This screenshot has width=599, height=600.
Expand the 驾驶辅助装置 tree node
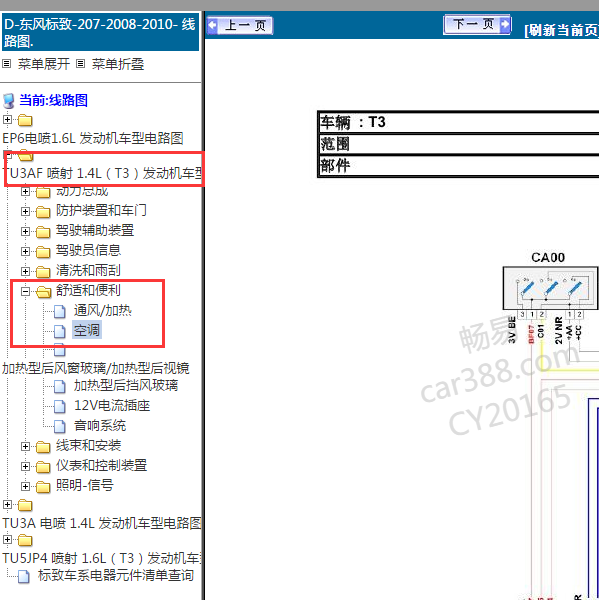(x=25, y=231)
